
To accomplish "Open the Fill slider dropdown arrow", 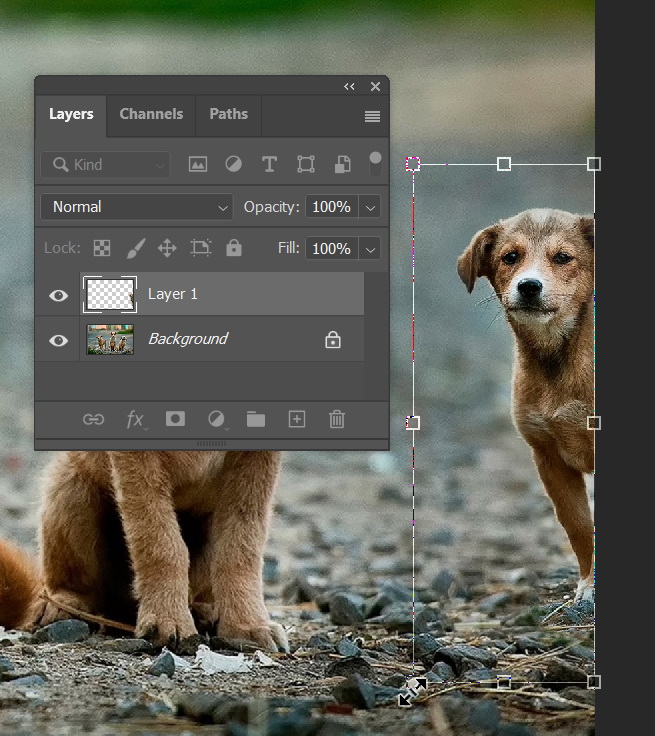I will (370, 248).
